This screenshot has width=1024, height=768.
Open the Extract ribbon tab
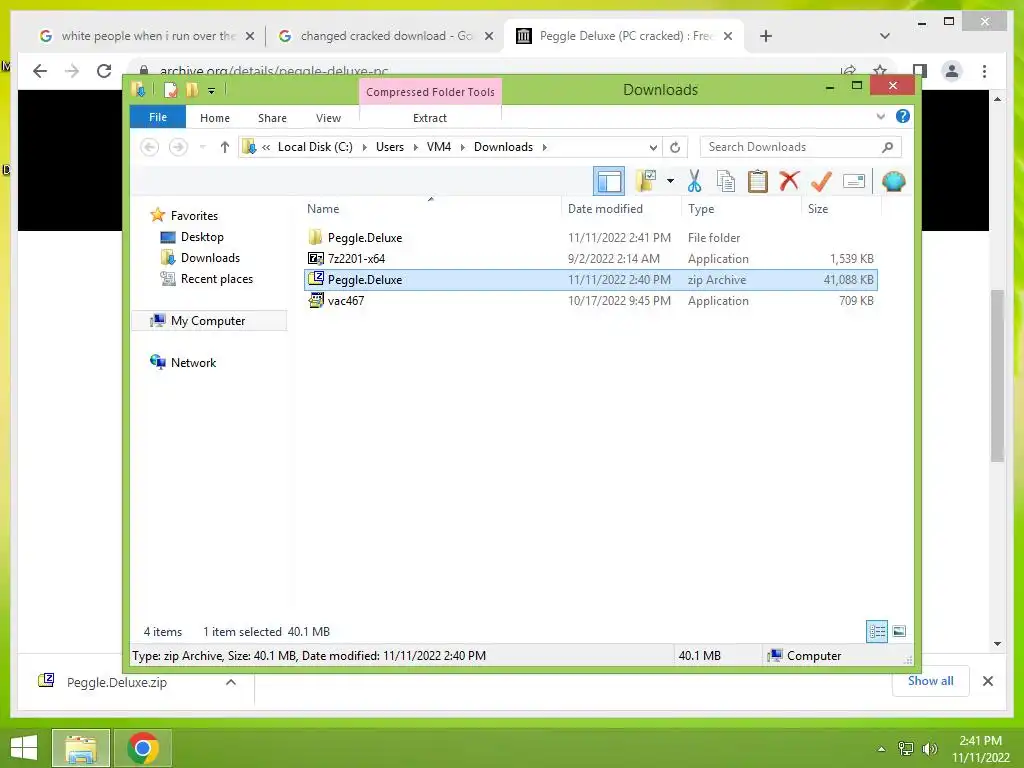coord(430,118)
